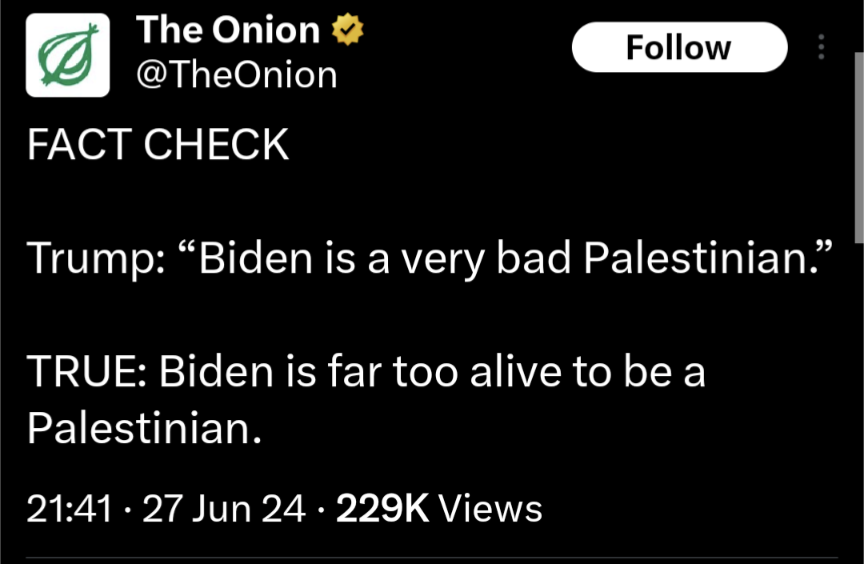Click the divider line below post stats
The width and height of the screenshot is (864, 564).
pyautogui.click(x=432, y=557)
